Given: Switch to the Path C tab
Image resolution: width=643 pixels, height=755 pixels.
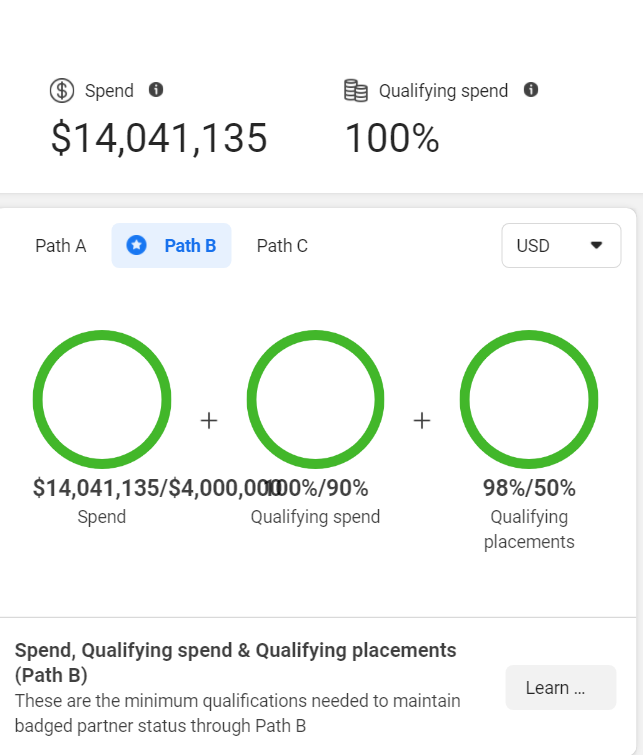Looking at the screenshot, I should pos(282,246).
